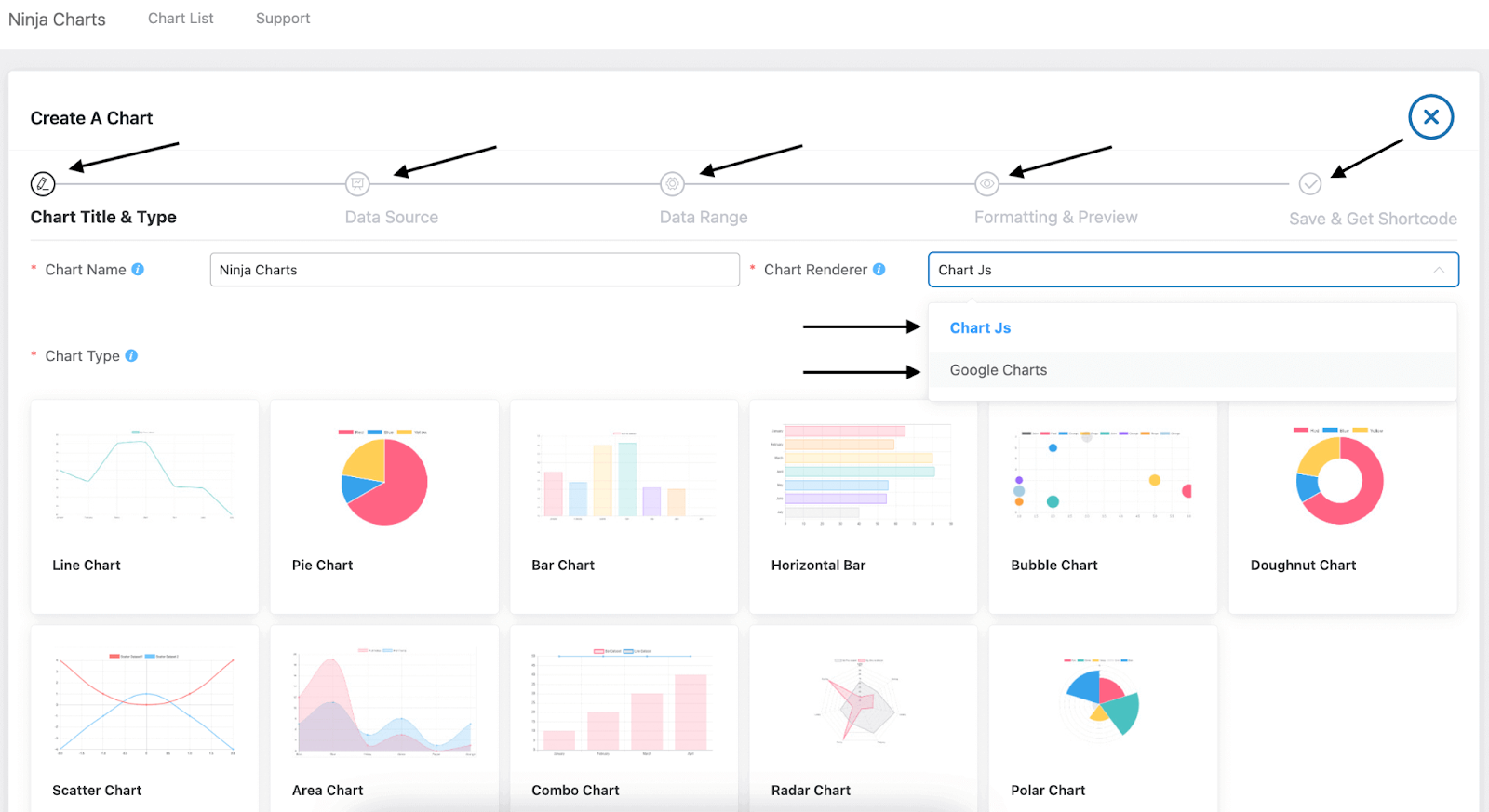Select the Data Source step icon
Image resolution: width=1489 pixels, height=812 pixels.
(x=357, y=184)
